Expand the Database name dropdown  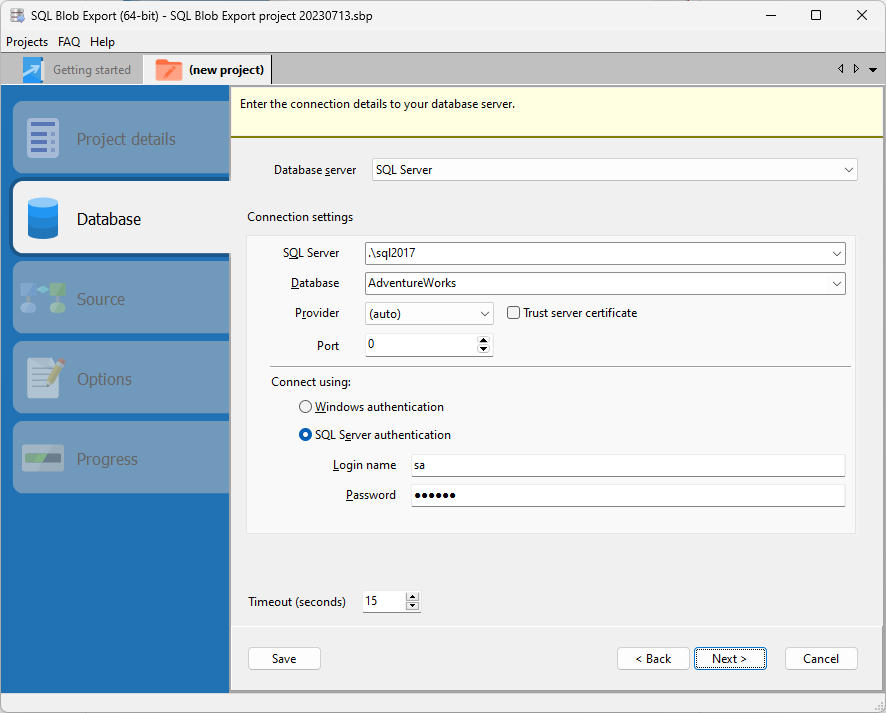tap(837, 283)
